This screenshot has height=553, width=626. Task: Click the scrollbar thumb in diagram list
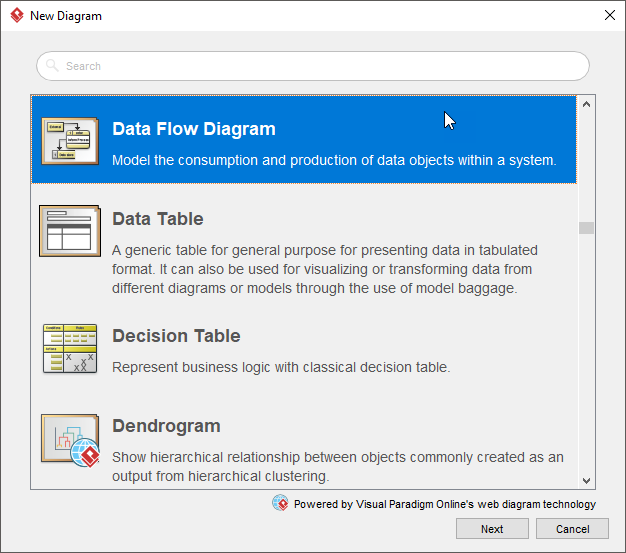coord(586,228)
